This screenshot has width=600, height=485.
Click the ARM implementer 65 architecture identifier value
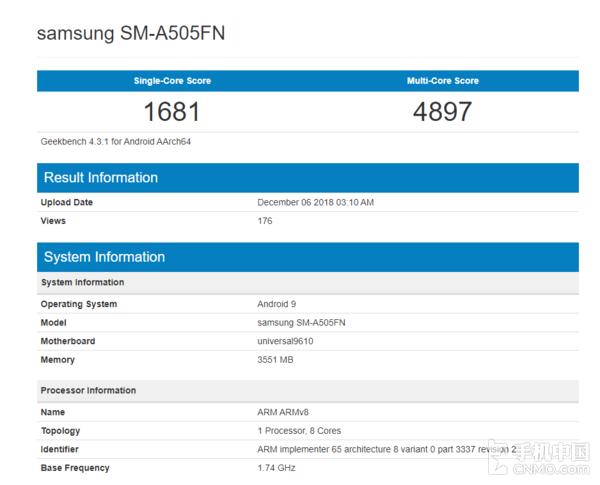[387, 449]
